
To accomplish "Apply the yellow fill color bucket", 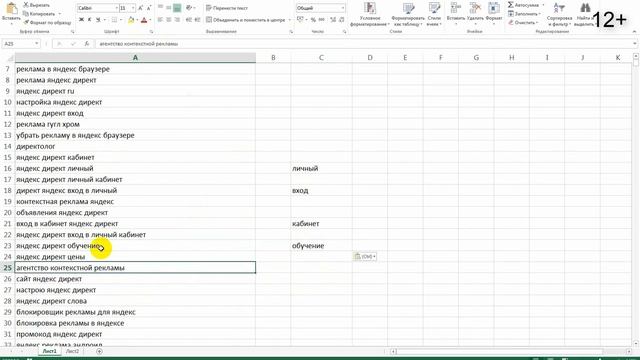I will (x=131, y=20).
